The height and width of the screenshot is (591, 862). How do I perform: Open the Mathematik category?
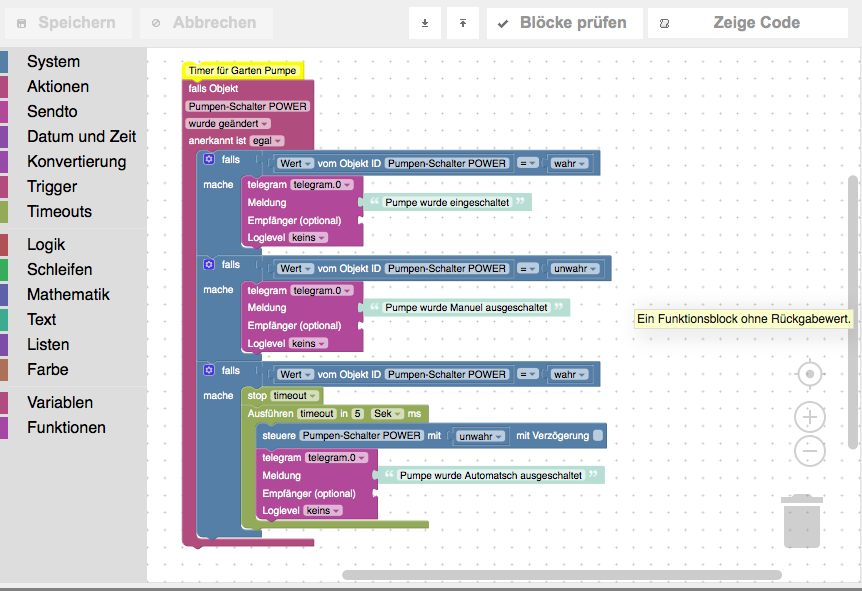(x=68, y=295)
